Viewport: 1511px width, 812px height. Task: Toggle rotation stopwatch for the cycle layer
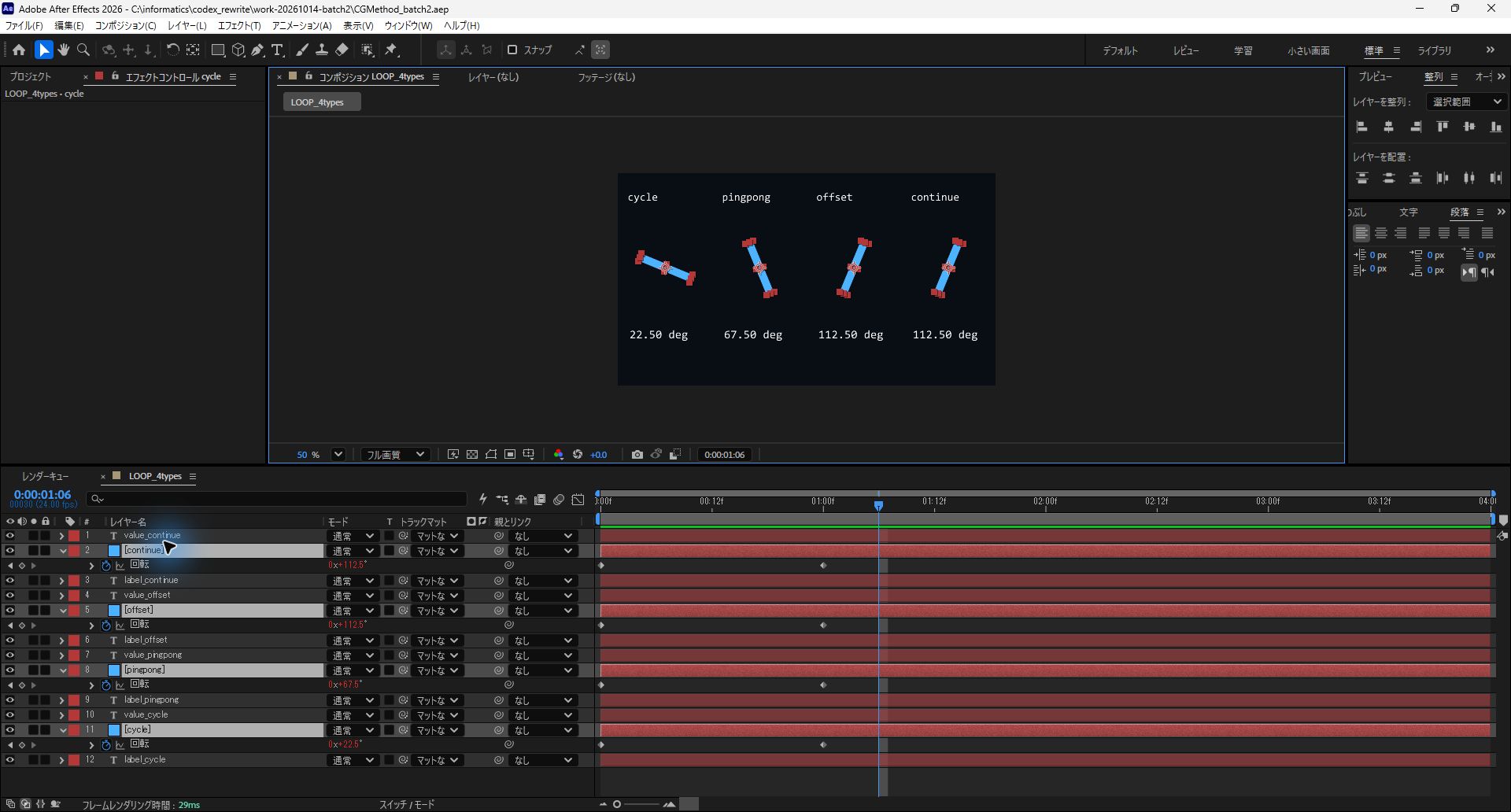pos(106,745)
